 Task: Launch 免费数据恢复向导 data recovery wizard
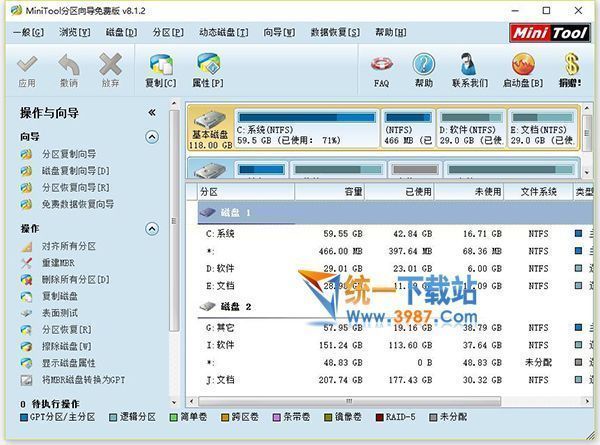click(x=78, y=204)
